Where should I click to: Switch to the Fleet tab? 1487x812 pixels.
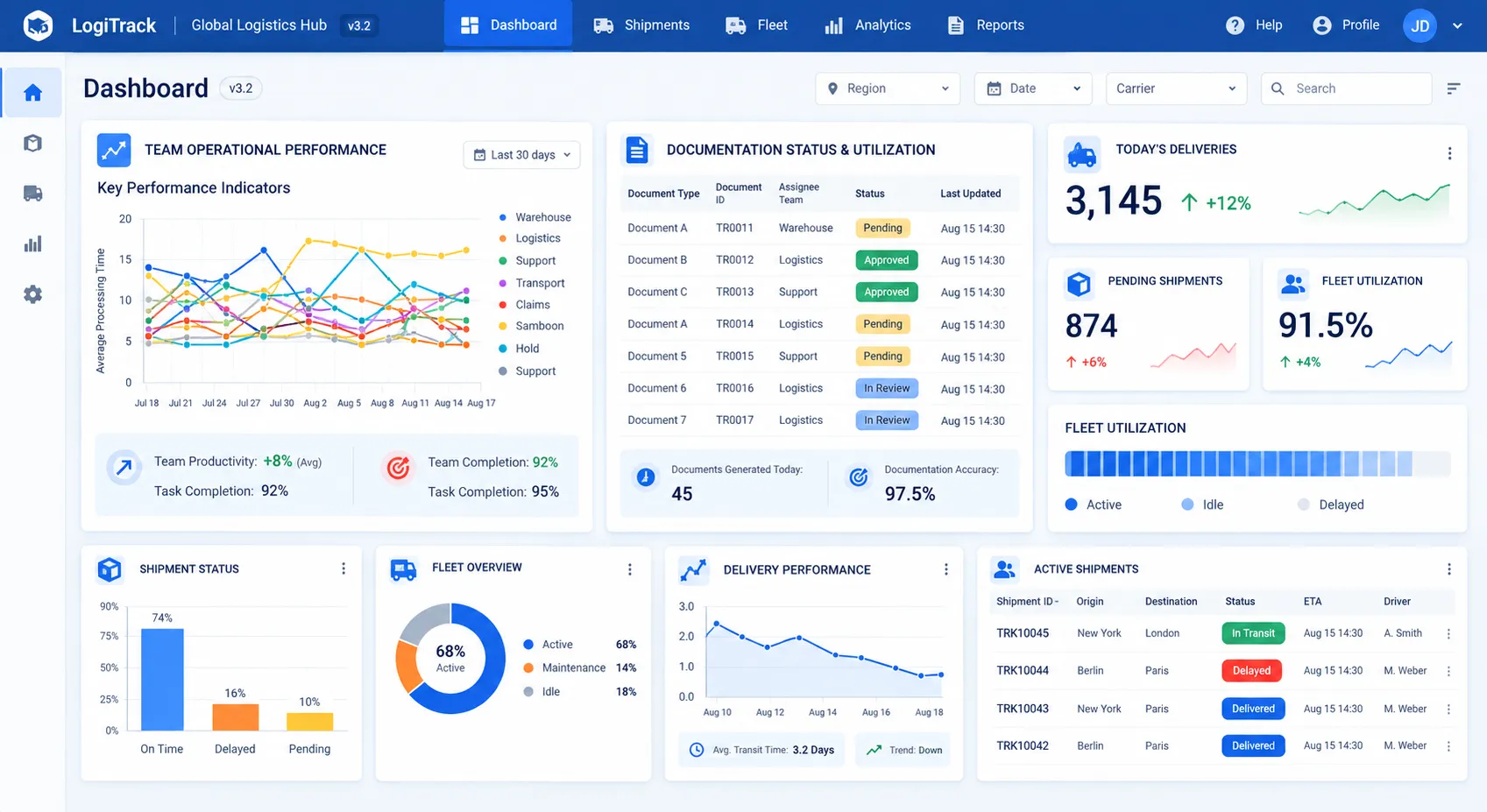point(757,25)
